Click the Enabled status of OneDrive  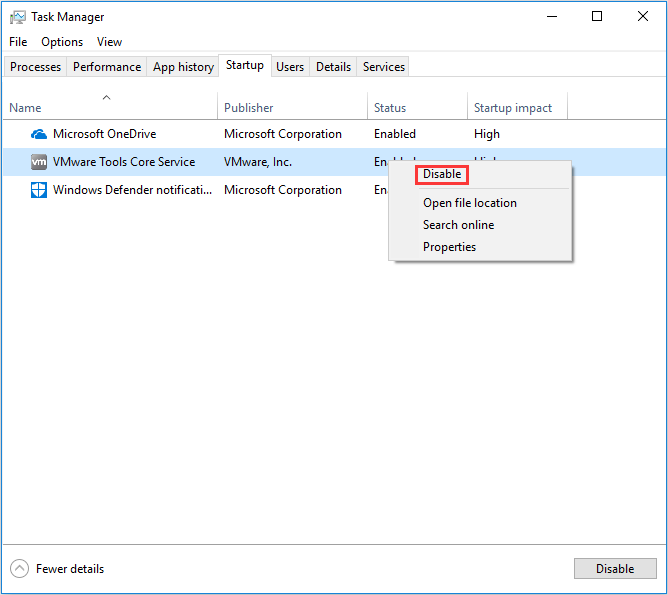point(395,134)
